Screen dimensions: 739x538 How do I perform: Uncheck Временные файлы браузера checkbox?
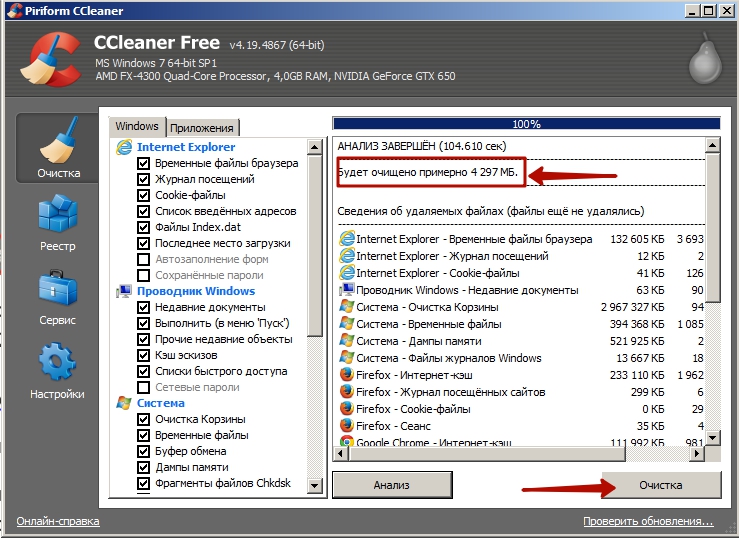144,163
